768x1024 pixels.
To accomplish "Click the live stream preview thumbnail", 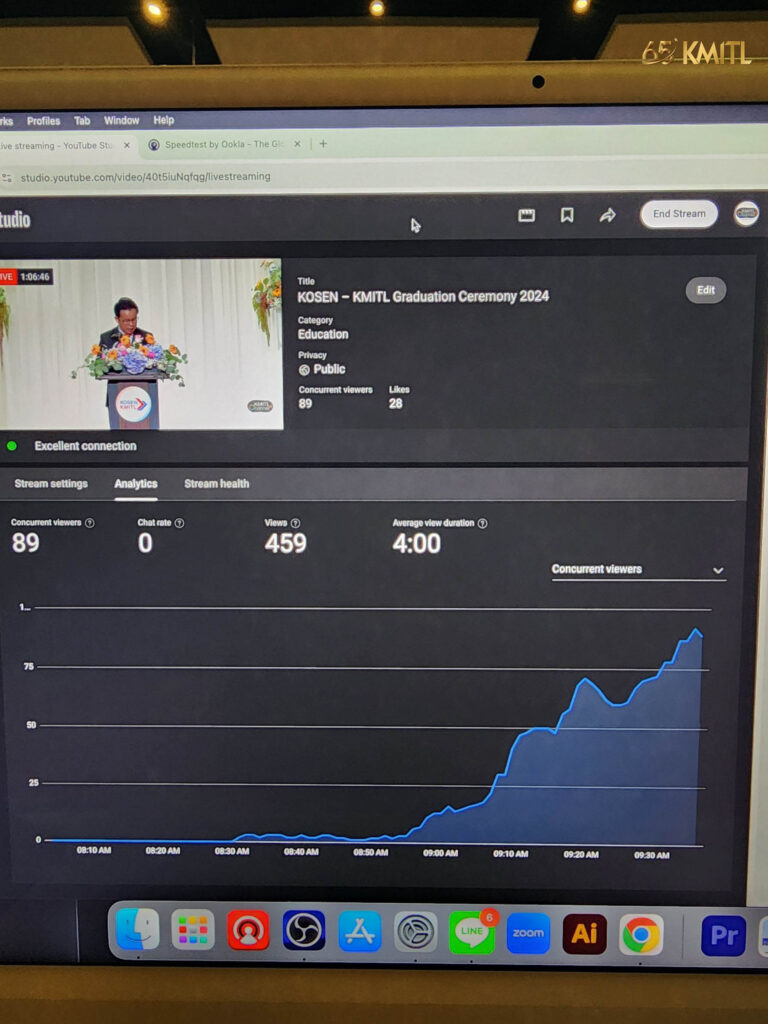I will tap(141, 344).
